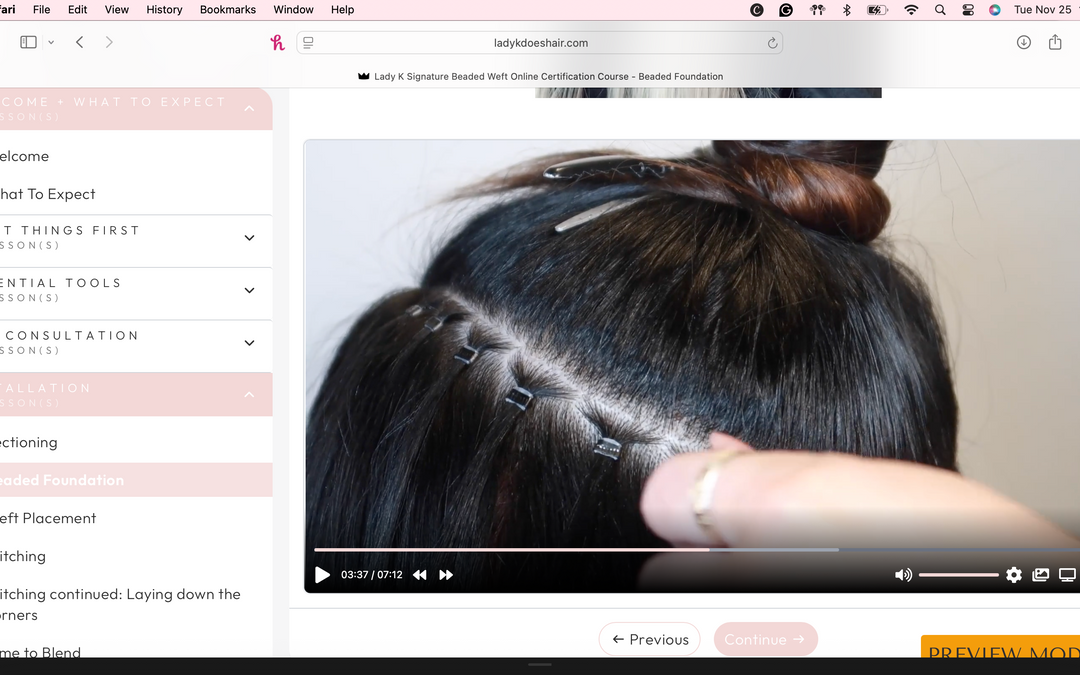Adjust the video volume slider
The height and width of the screenshot is (675, 1080).
pyautogui.click(x=958, y=575)
